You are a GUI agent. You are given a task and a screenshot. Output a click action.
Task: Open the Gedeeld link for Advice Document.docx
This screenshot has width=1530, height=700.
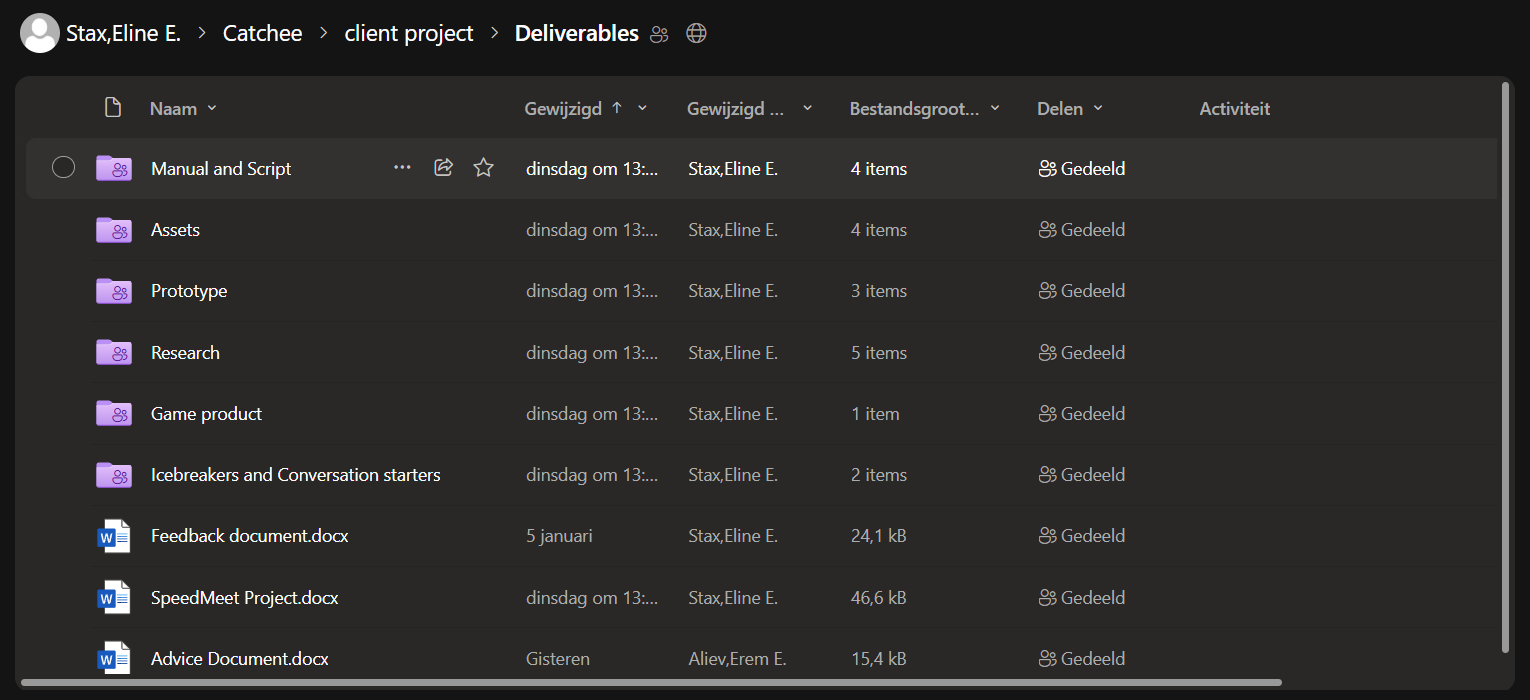(1081, 658)
